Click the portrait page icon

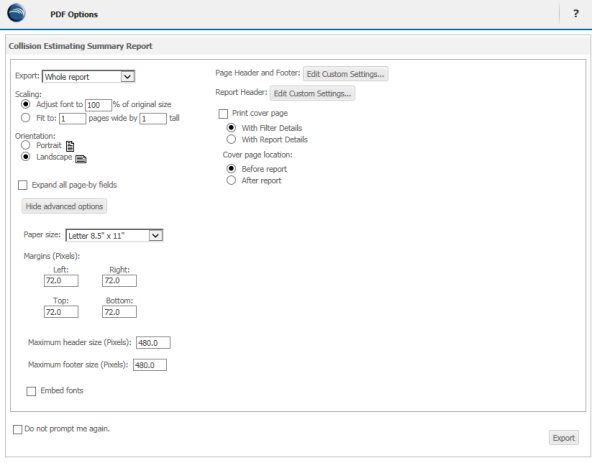click(70, 146)
